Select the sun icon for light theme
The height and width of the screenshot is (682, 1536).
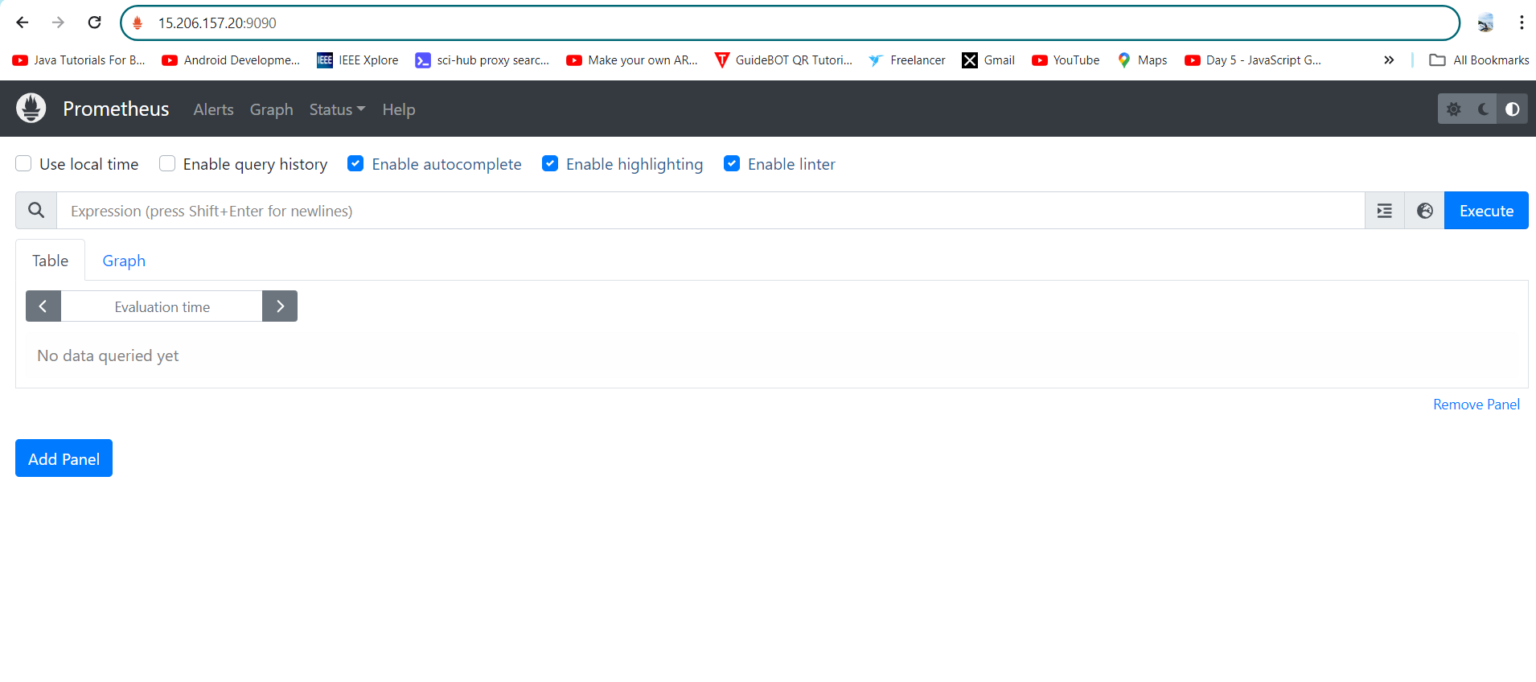(x=1453, y=108)
